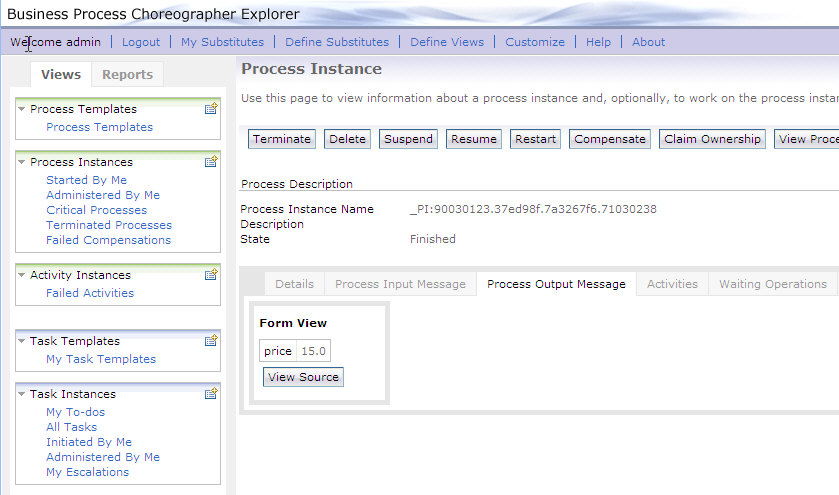Open the Activity Instances section edit icon

click(x=211, y=275)
